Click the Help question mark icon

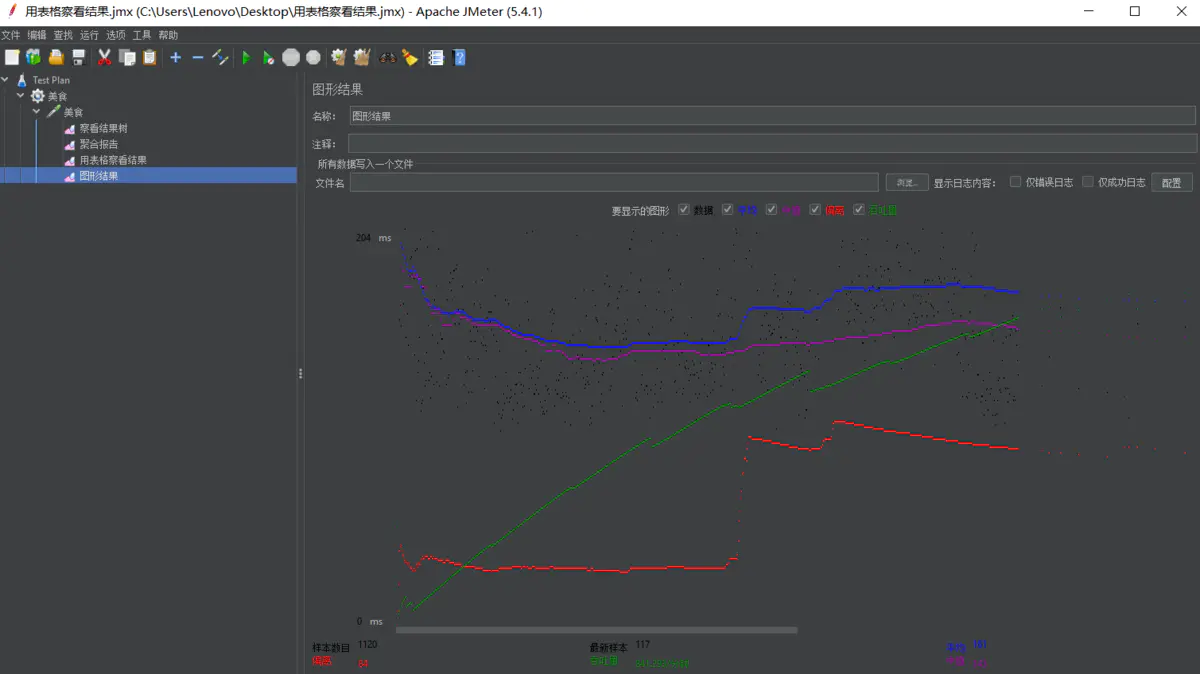click(459, 58)
